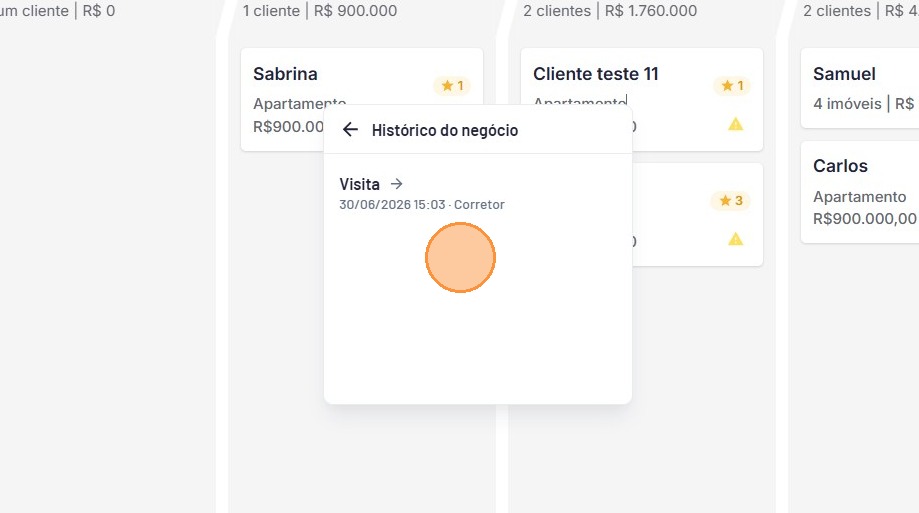The image size is (919, 513).
Task: Click the 1 cliente R$ 900.000 column summary
Action: point(319,11)
